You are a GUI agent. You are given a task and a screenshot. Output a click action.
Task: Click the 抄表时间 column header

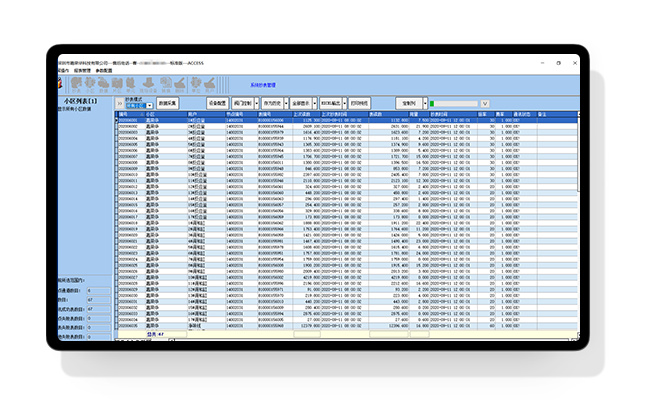(x=453, y=114)
